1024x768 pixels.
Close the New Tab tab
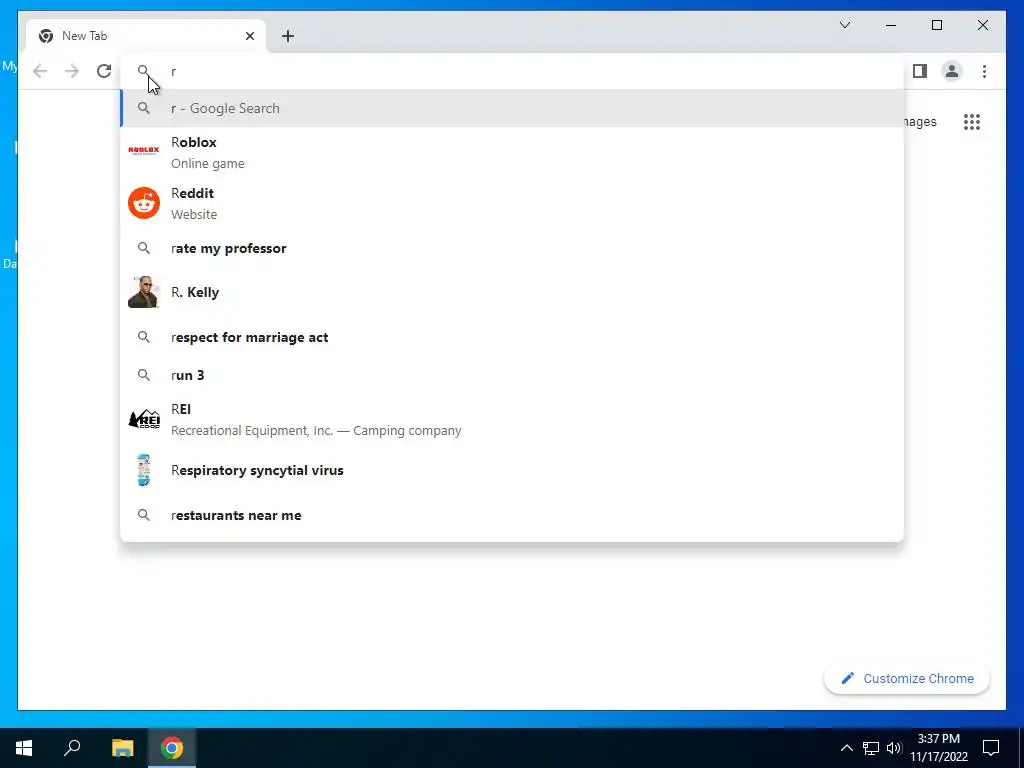[x=249, y=36]
